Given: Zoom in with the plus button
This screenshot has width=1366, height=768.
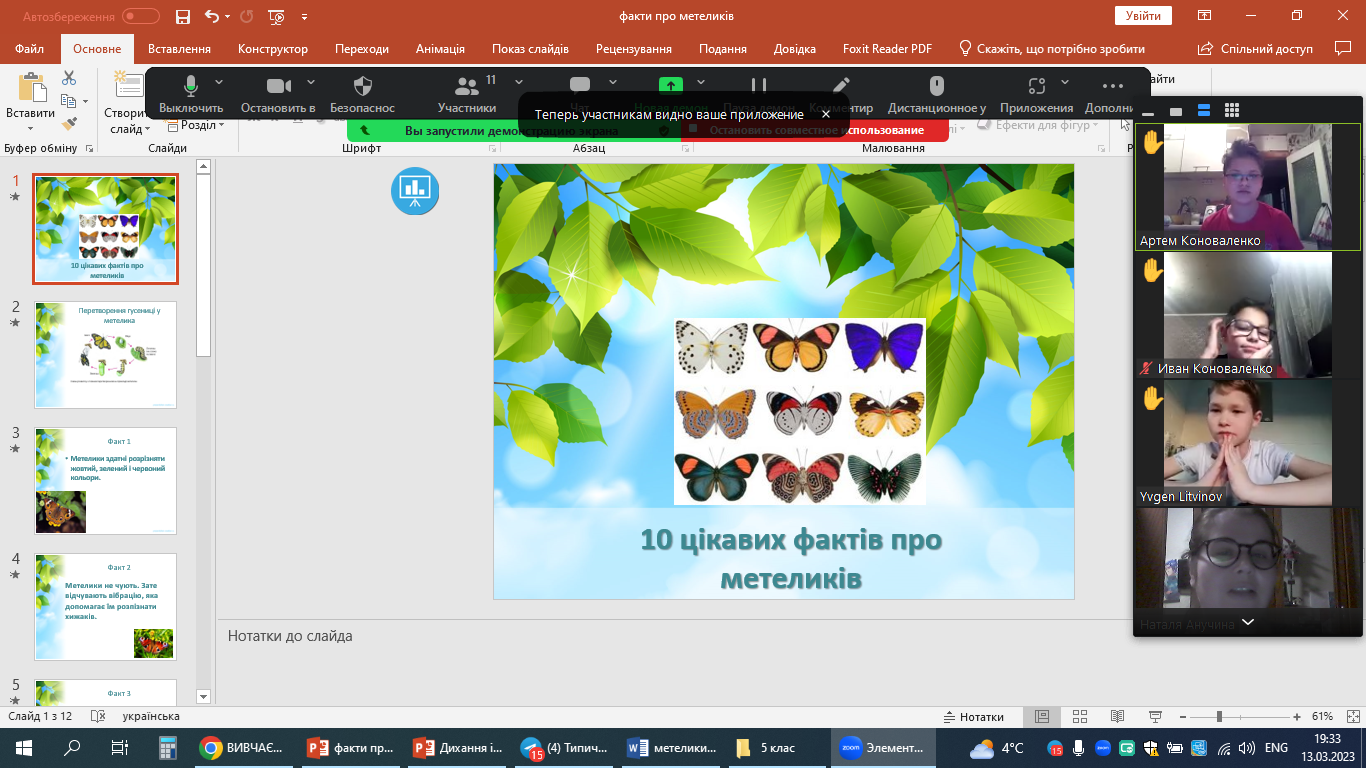Looking at the screenshot, I should coord(1297,717).
